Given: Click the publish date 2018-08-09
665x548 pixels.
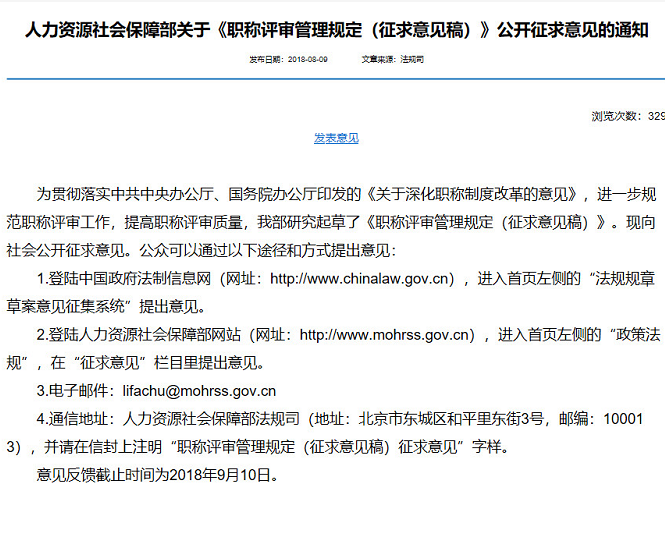Looking at the screenshot, I should point(307,59).
